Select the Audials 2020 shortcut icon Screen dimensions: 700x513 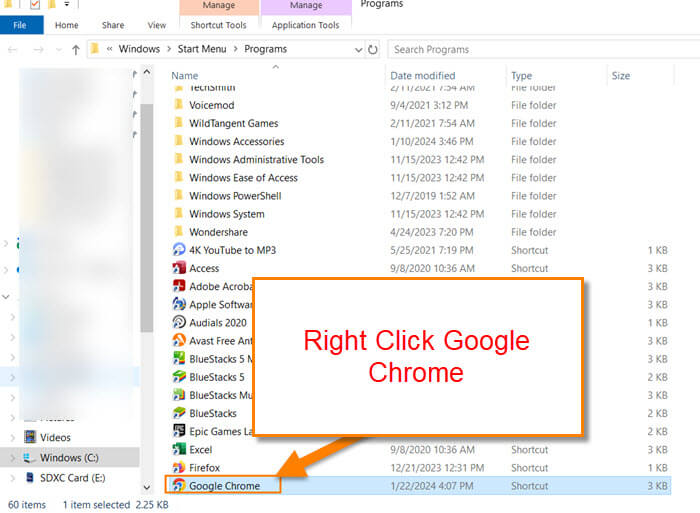pyautogui.click(x=179, y=322)
